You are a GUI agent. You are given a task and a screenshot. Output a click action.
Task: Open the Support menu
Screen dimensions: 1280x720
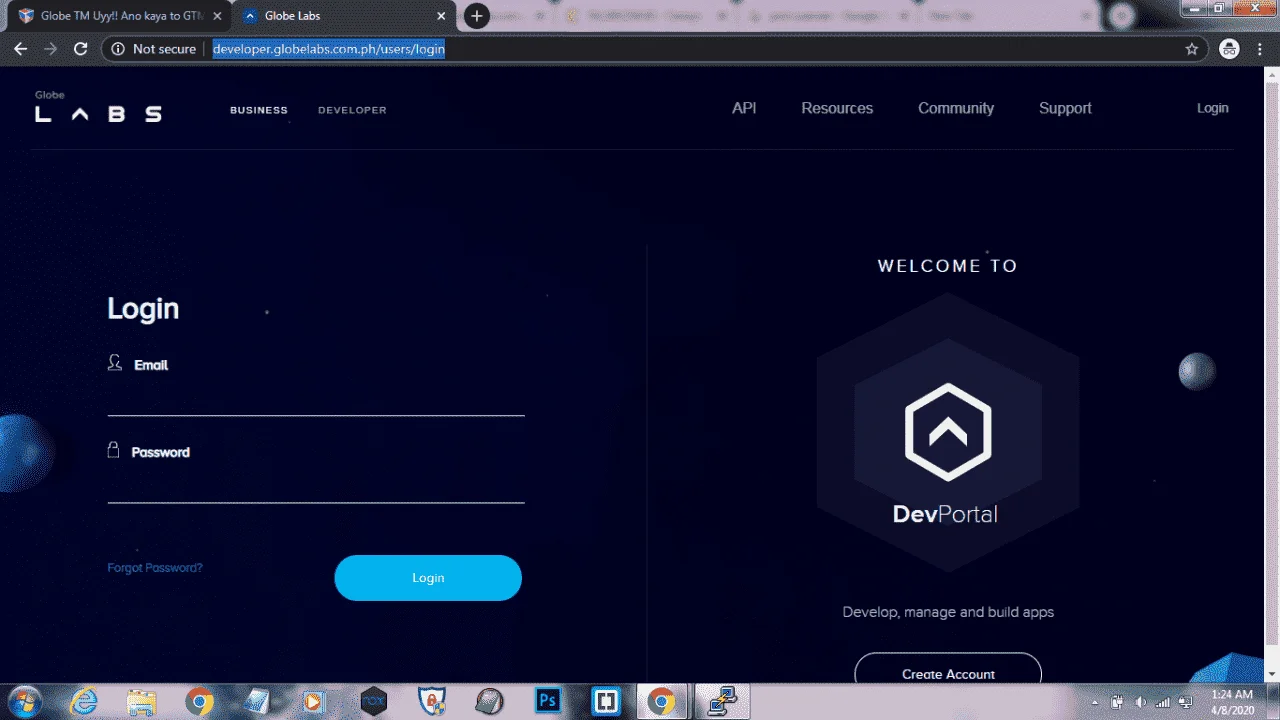pos(1065,108)
